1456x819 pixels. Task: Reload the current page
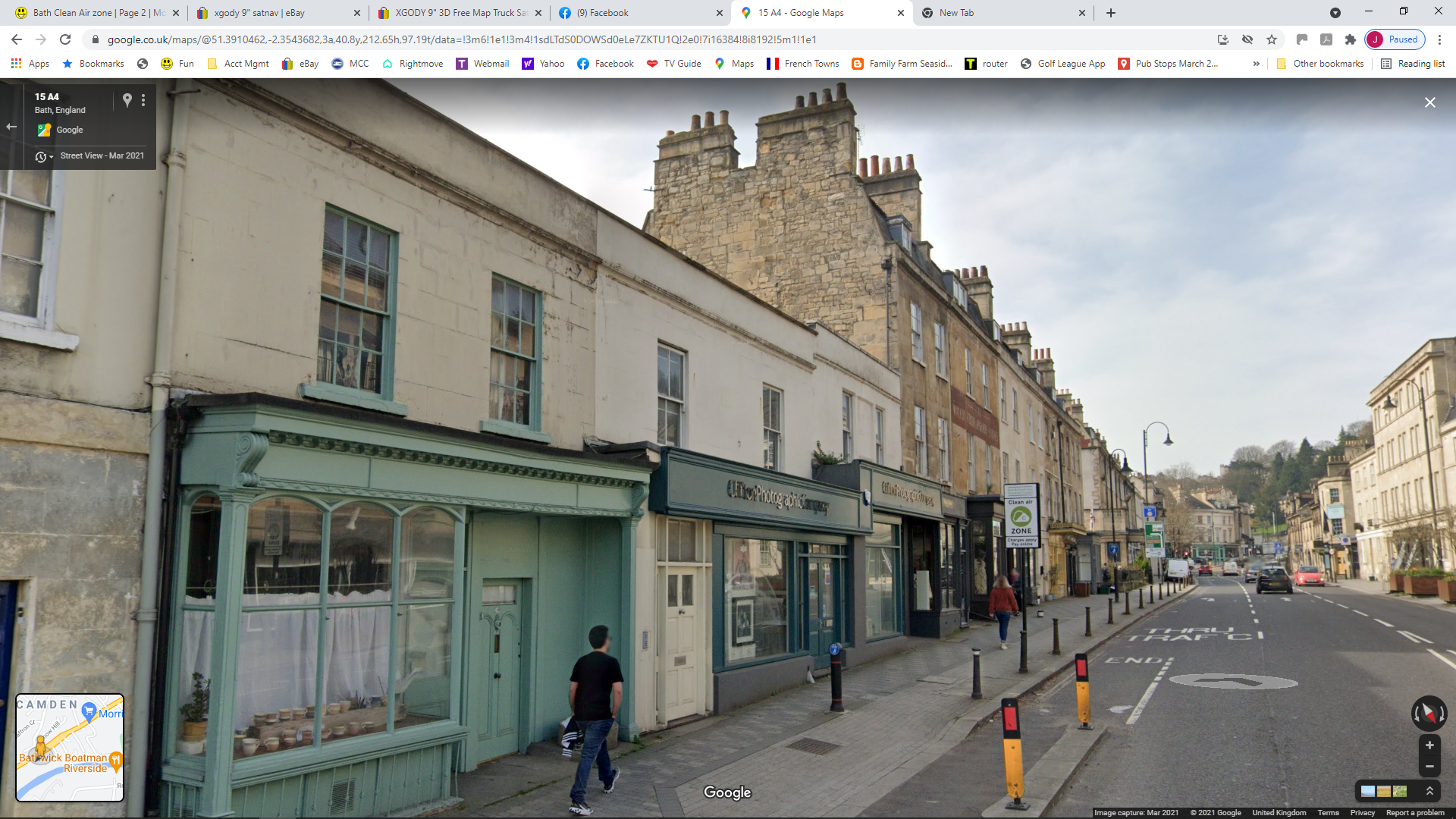[65, 39]
